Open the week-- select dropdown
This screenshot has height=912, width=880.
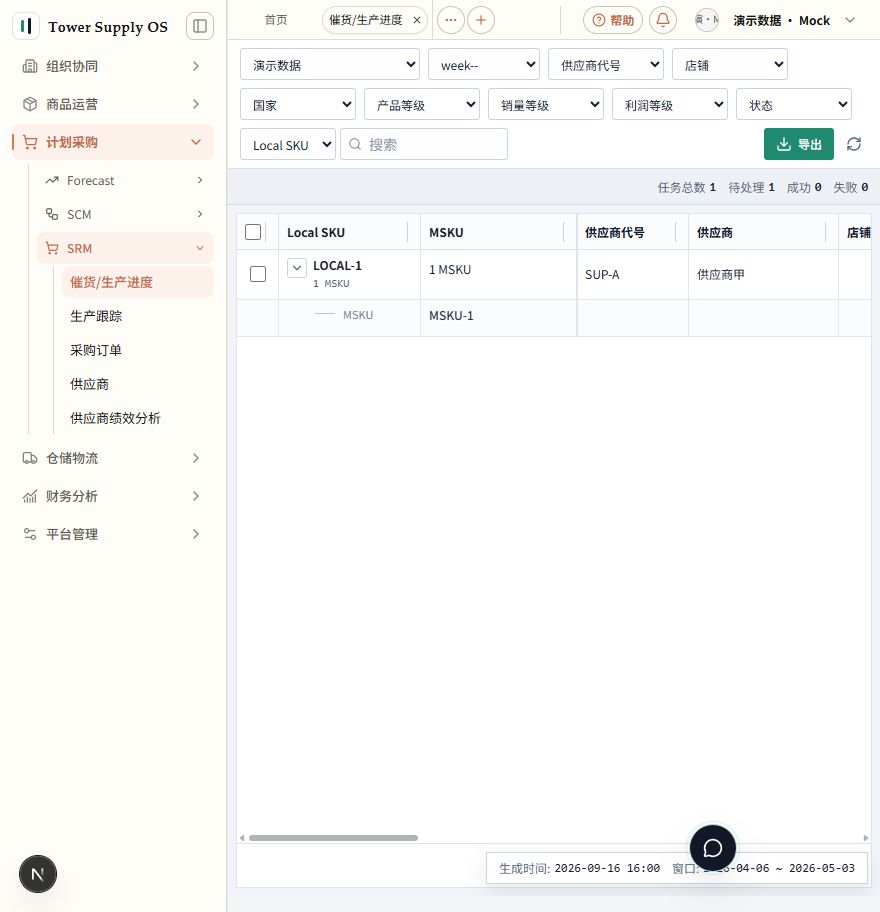[484, 65]
